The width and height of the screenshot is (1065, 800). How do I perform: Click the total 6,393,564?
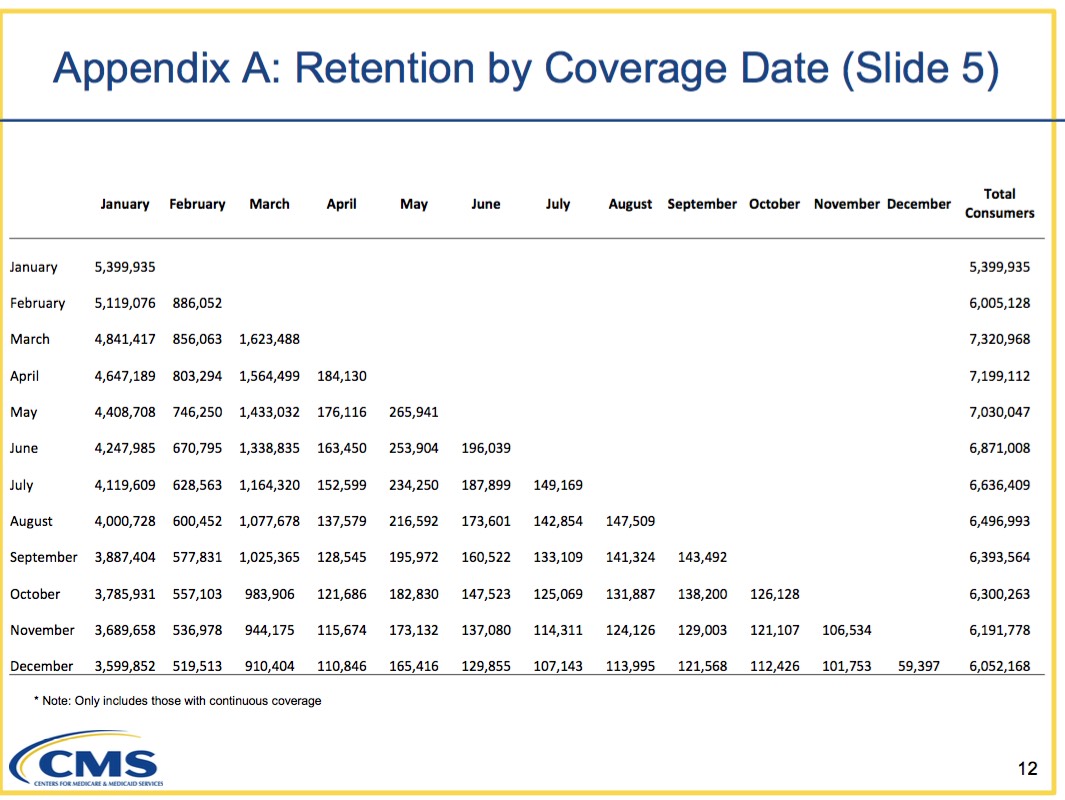999,558
